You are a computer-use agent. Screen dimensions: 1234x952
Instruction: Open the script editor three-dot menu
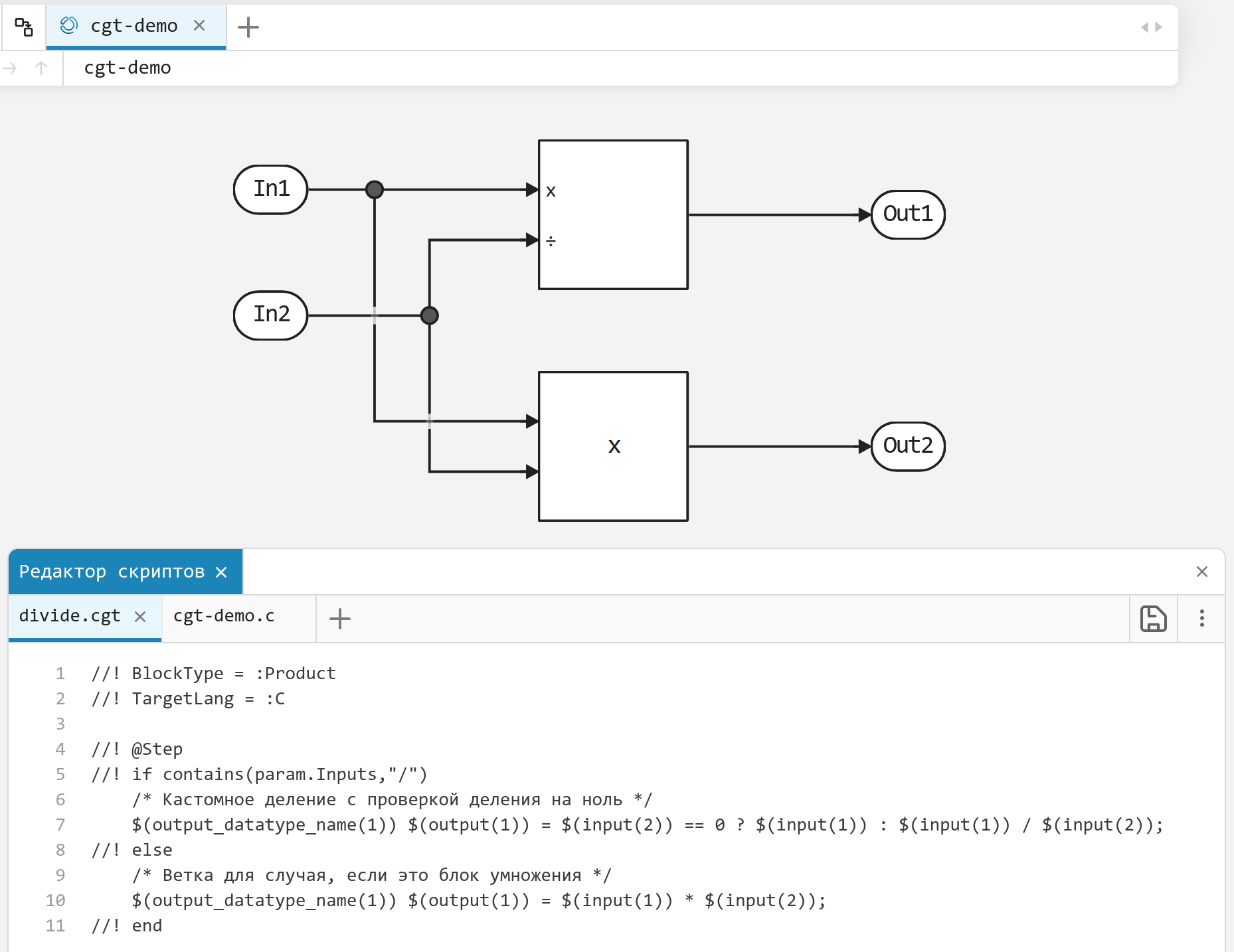click(x=1202, y=619)
